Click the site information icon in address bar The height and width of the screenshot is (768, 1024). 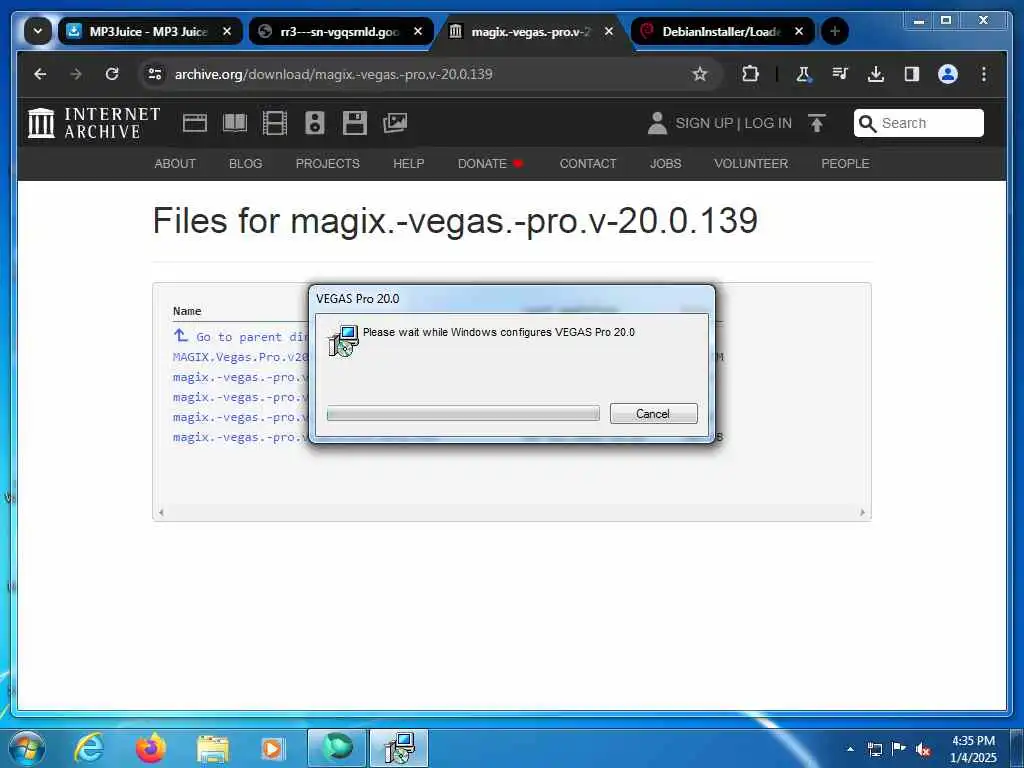[x=155, y=74]
